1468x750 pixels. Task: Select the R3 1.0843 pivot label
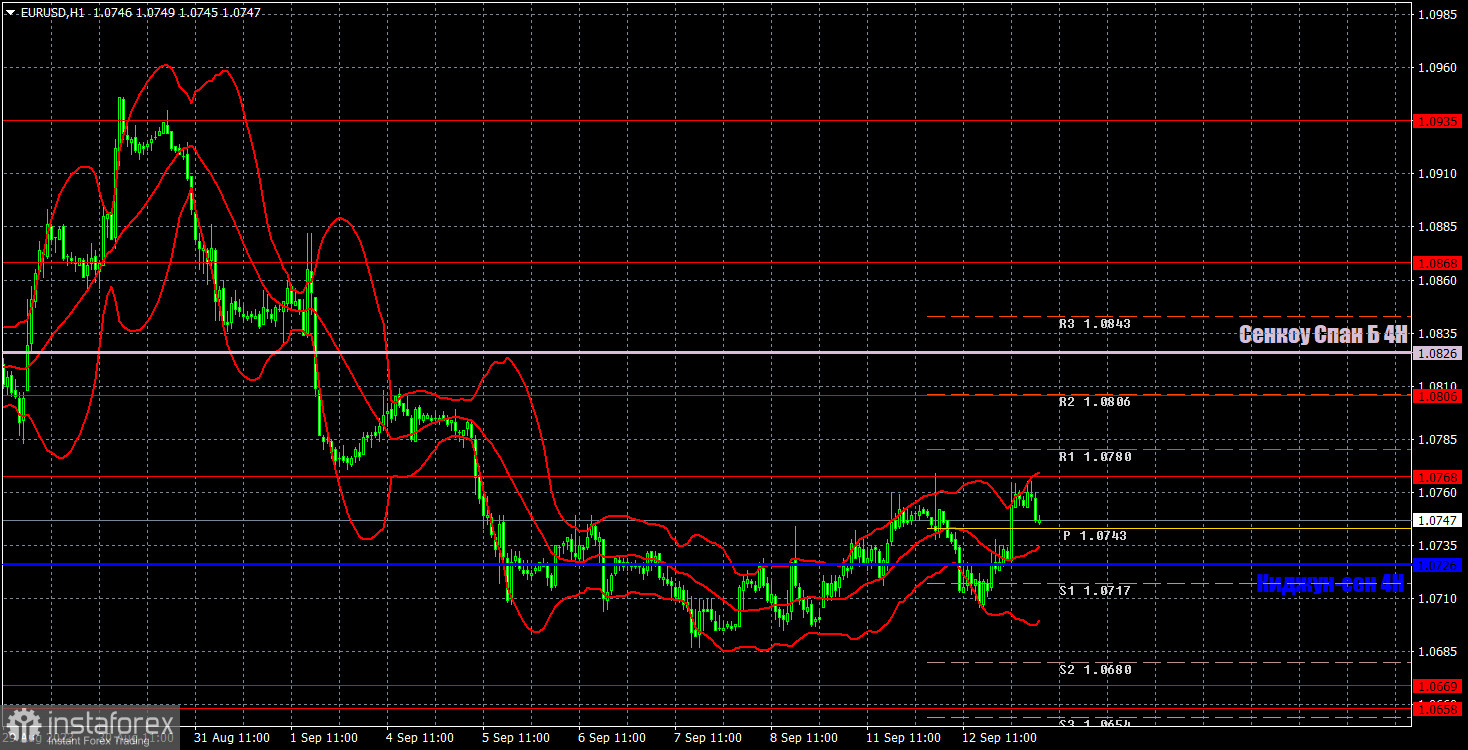click(x=1095, y=324)
